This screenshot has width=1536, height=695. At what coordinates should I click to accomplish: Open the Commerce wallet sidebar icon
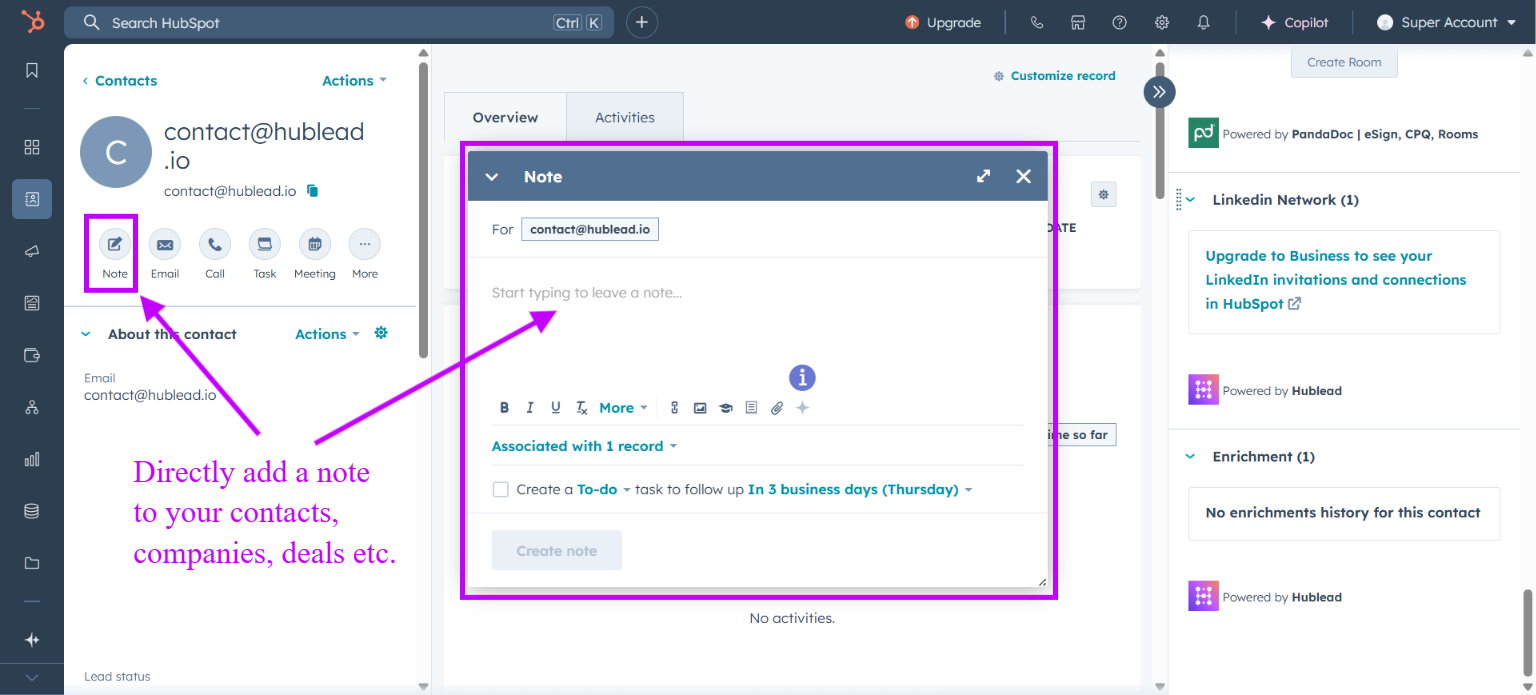pos(32,355)
